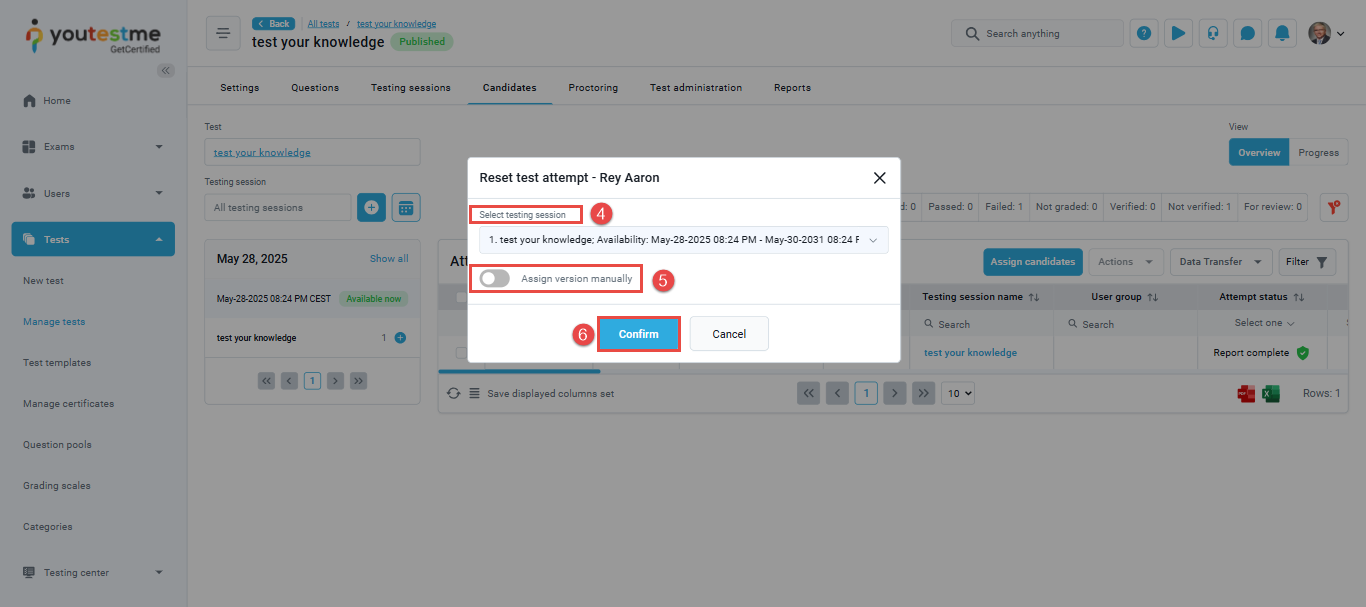Switch to the Proctoring tab
This screenshot has width=1366, height=607.
point(593,88)
